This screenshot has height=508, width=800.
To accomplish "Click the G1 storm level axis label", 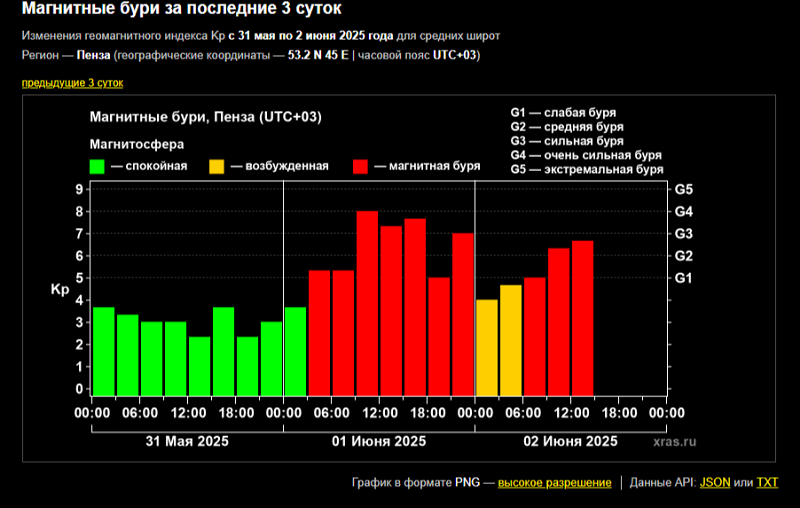I will point(684,278).
